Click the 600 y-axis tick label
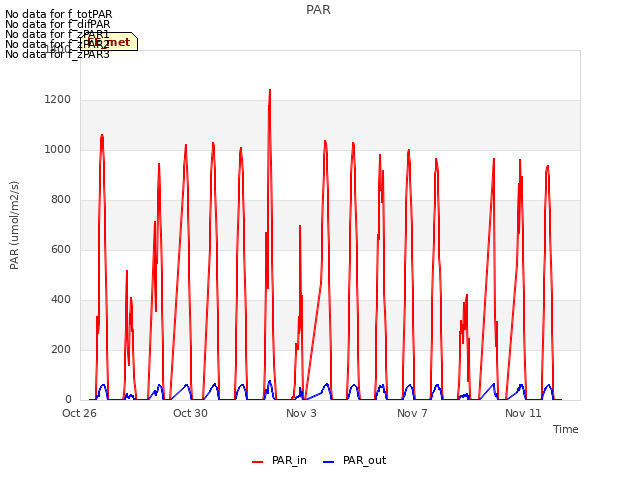The width and height of the screenshot is (640, 480). (x=61, y=250)
